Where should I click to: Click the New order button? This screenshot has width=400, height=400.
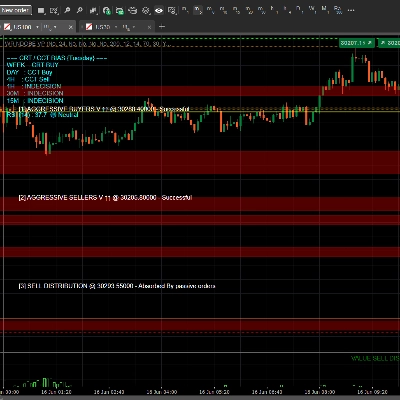[16, 10]
